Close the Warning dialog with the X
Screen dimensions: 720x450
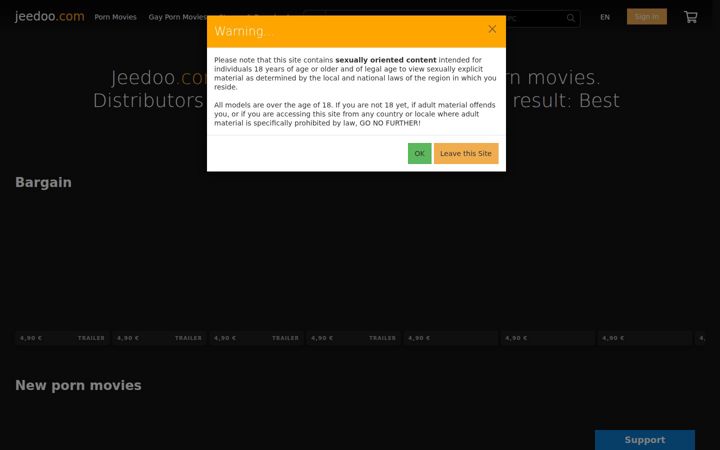point(492,29)
